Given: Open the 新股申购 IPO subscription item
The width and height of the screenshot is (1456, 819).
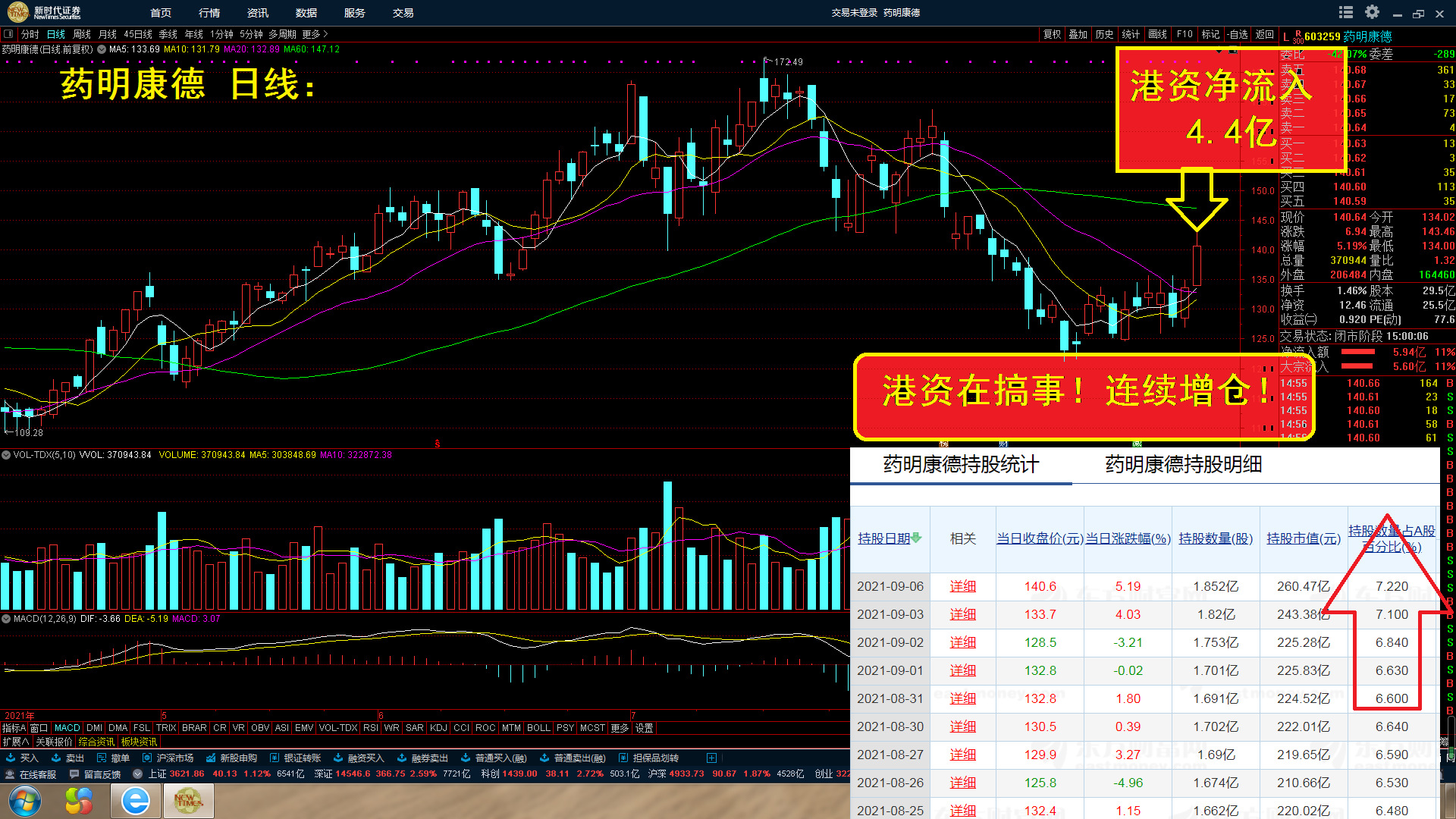Looking at the screenshot, I should click(231, 758).
